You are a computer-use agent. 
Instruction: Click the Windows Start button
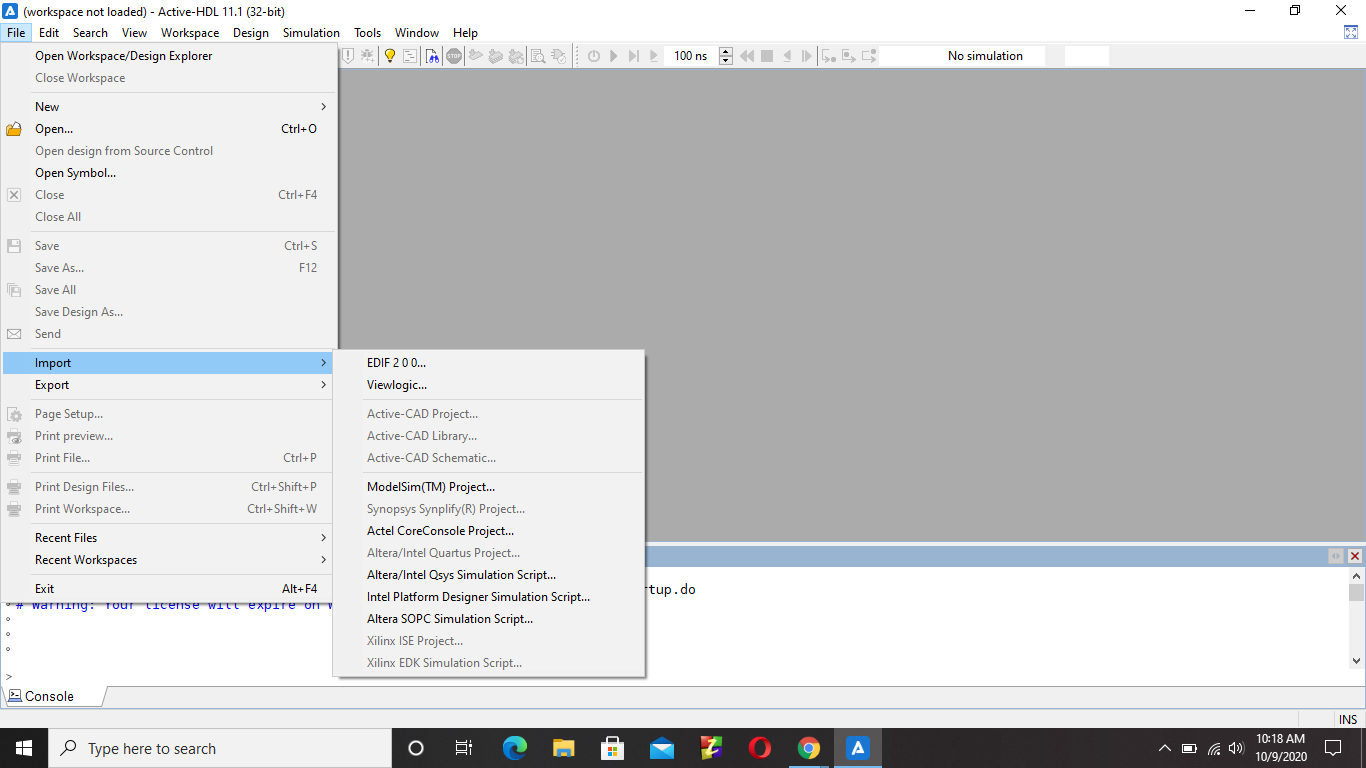pos(23,748)
